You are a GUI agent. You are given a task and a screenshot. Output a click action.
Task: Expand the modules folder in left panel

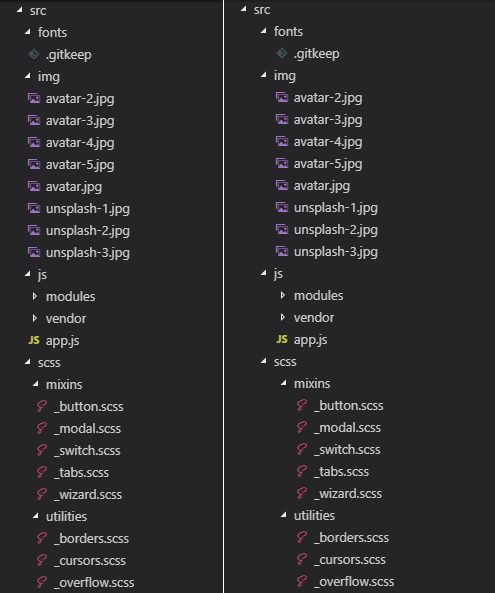[x=35, y=296]
